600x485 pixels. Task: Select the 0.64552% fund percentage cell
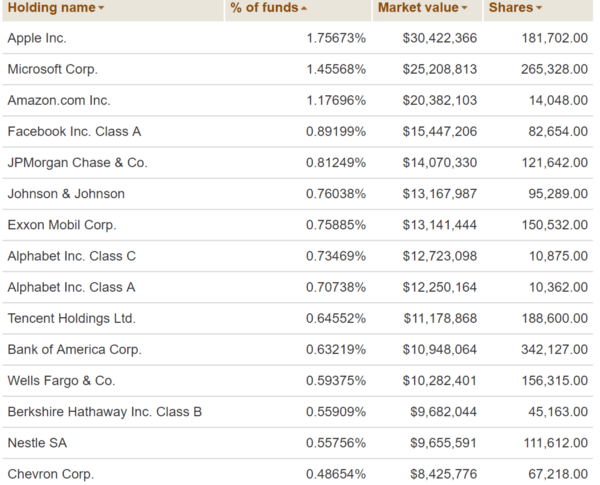pos(336,318)
